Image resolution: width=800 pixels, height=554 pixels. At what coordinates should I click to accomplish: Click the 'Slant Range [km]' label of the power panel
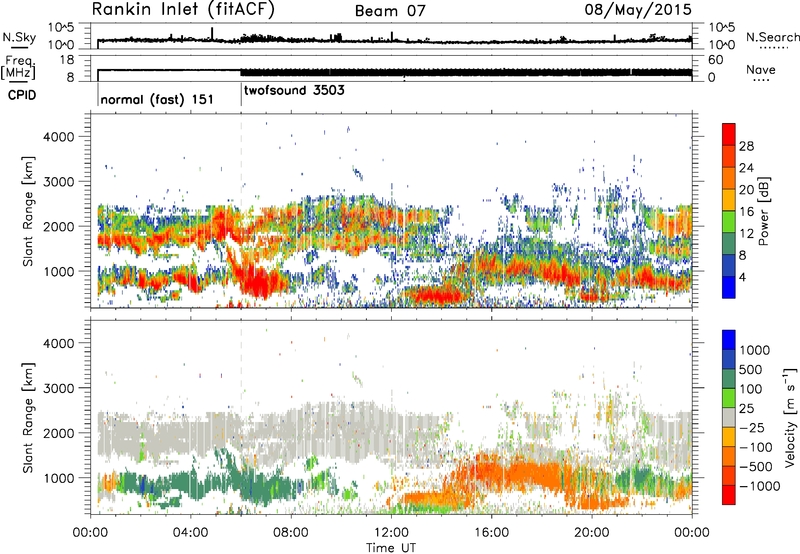click(28, 211)
